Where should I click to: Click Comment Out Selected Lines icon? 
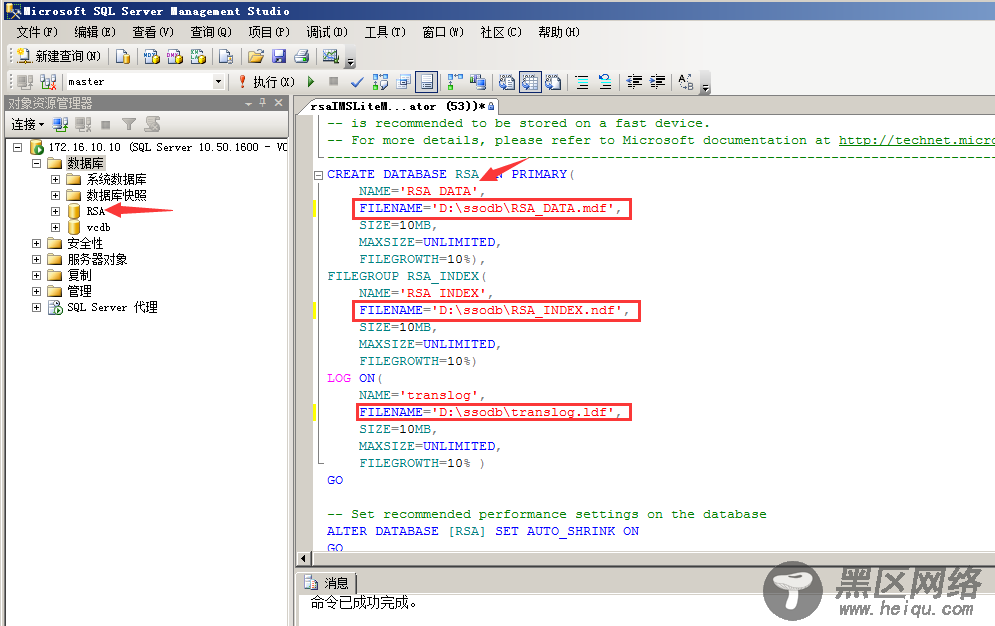coord(582,82)
